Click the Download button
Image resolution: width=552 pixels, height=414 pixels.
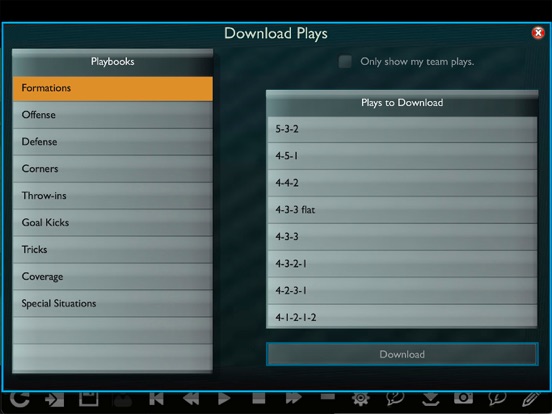[402, 354]
